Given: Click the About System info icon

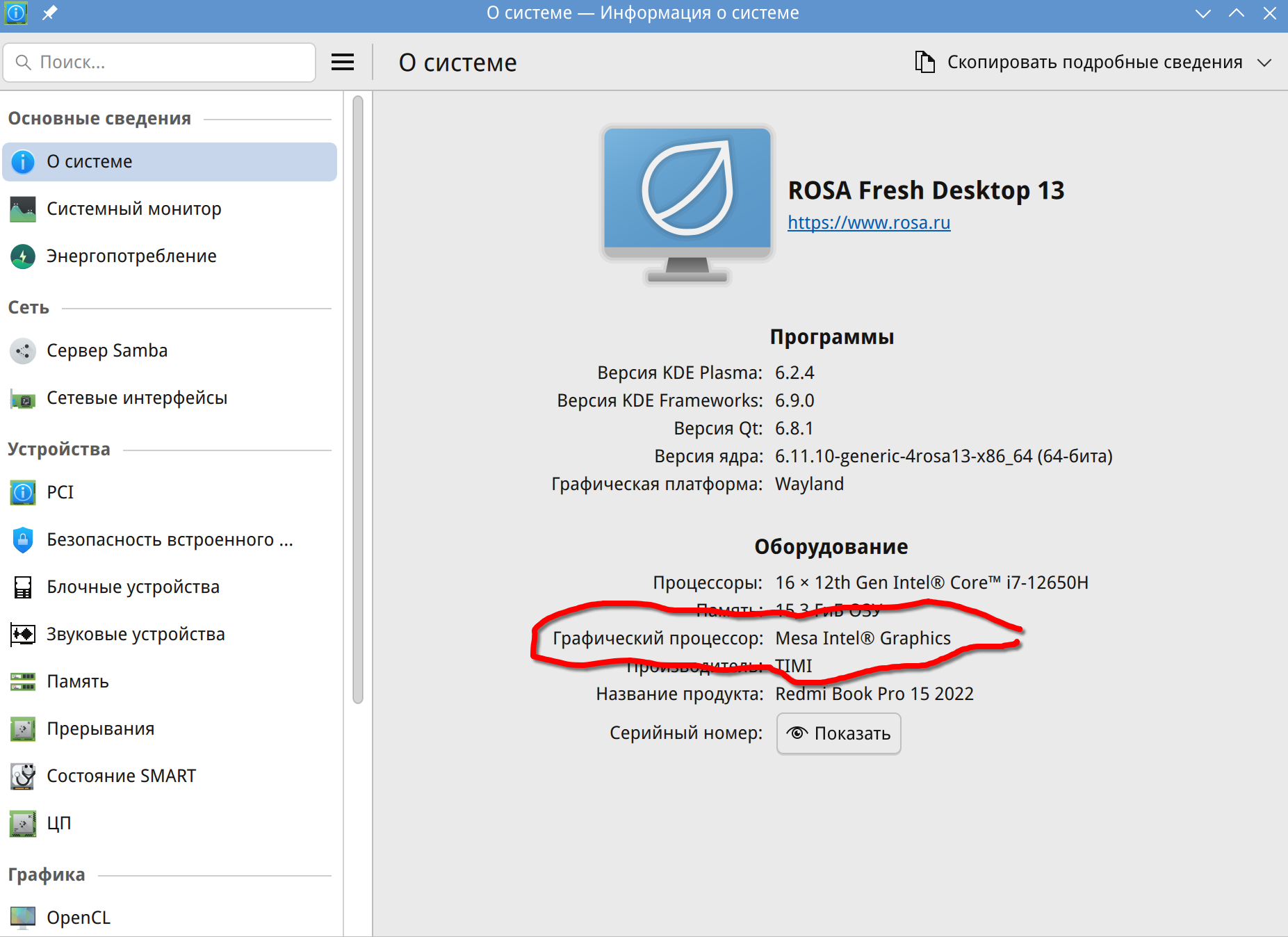Looking at the screenshot, I should point(23,162).
